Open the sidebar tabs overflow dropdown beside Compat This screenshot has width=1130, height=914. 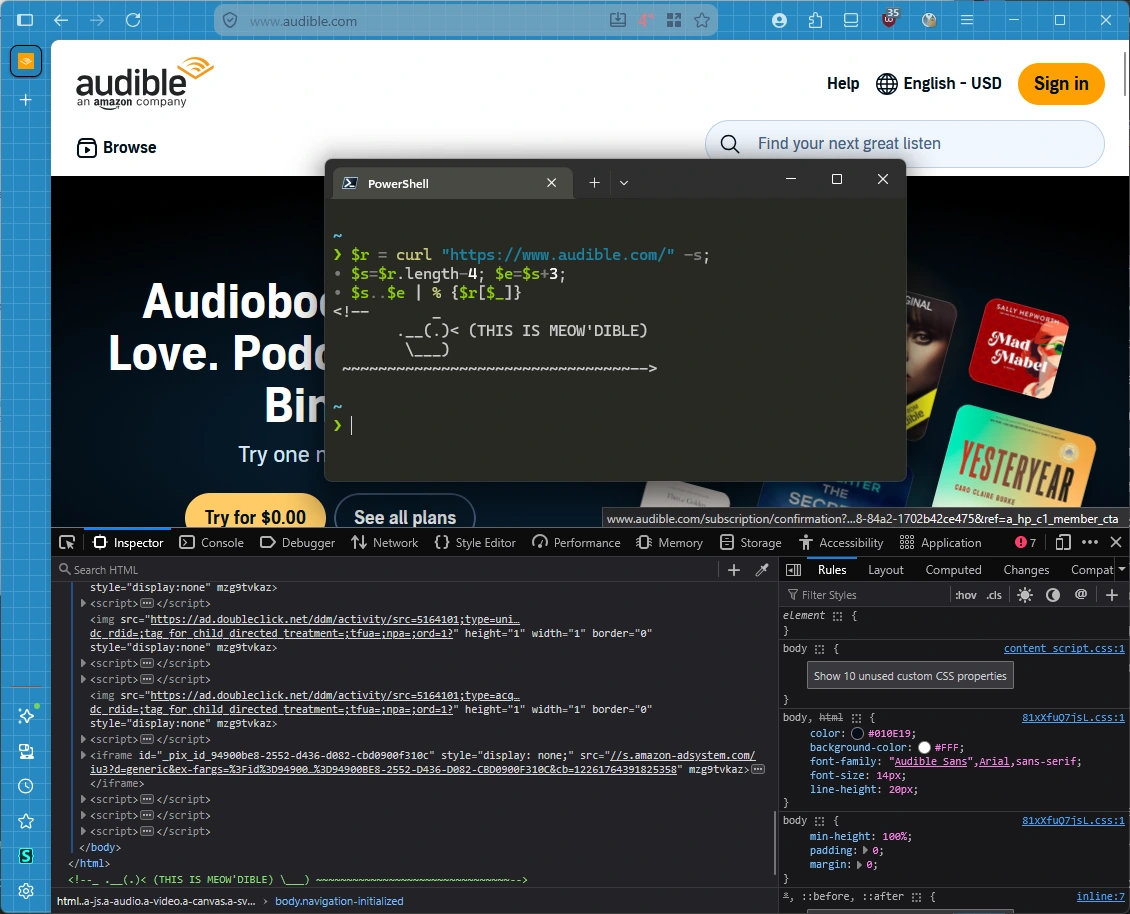(1121, 569)
